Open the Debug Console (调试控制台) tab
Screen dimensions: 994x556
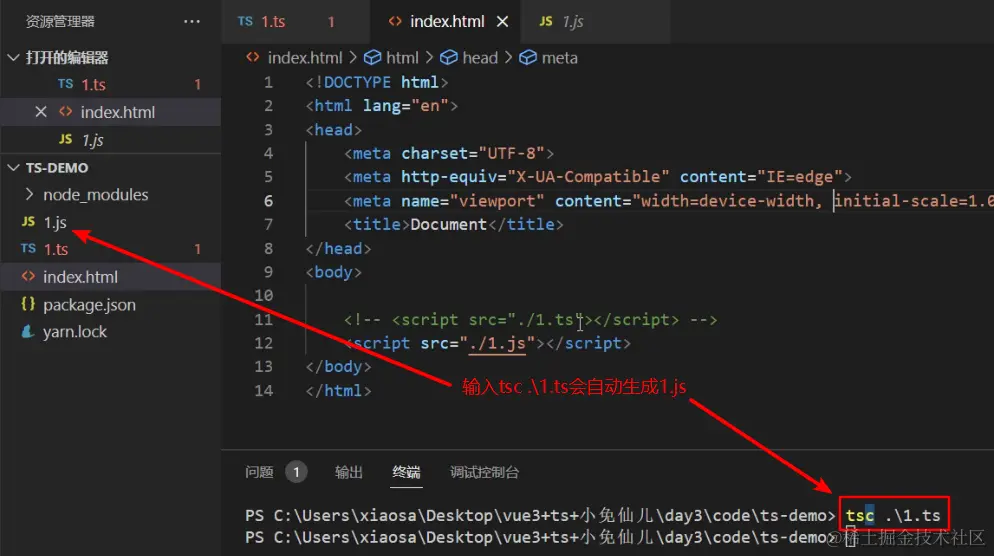click(484, 472)
